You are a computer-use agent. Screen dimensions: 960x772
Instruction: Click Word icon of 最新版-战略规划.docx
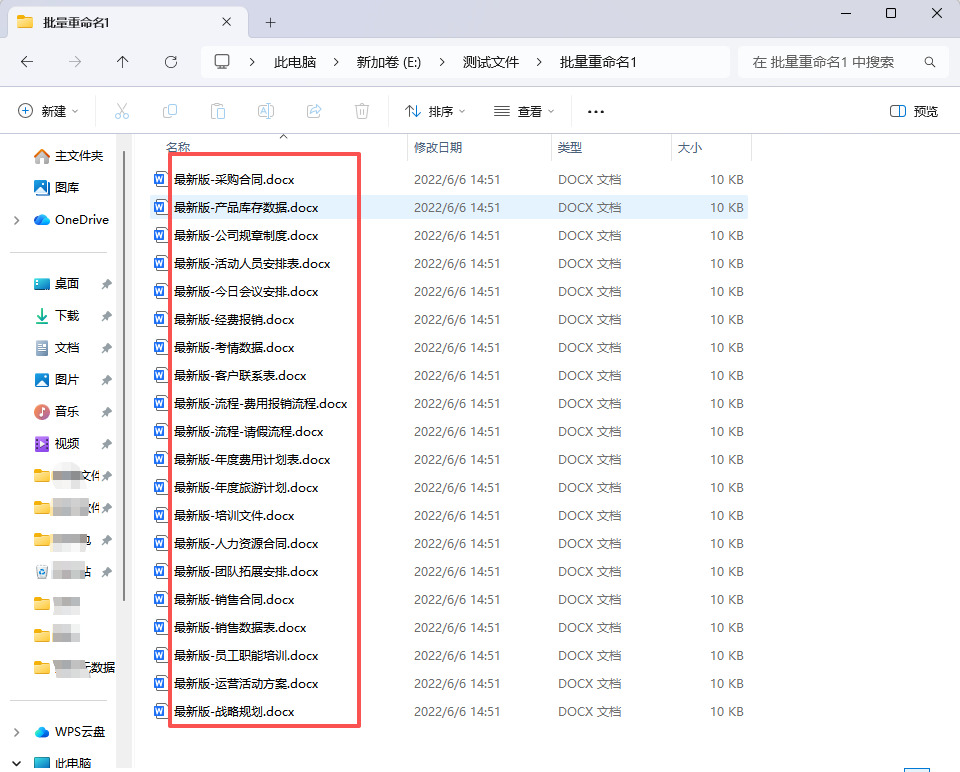click(x=160, y=711)
